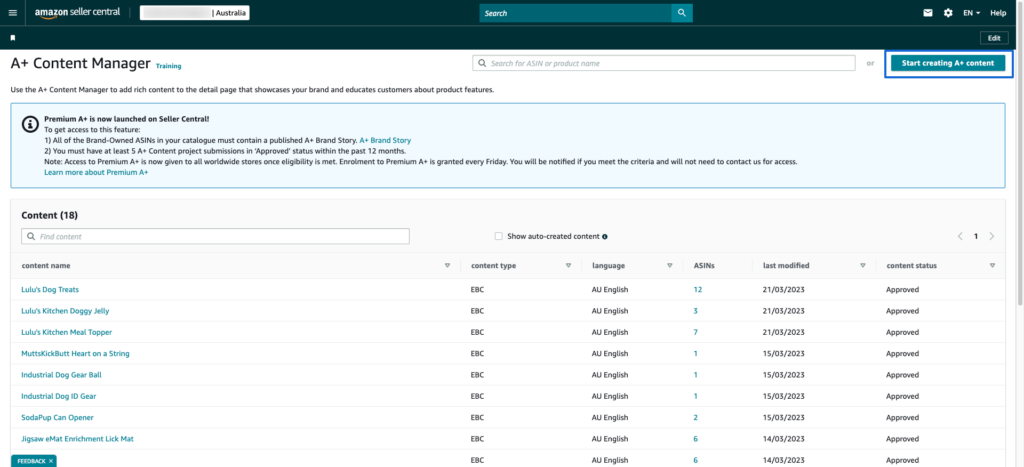This screenshot has width=1024, height=467.
Task: Open the Help menu item
Action: click(x=998, y=13)
